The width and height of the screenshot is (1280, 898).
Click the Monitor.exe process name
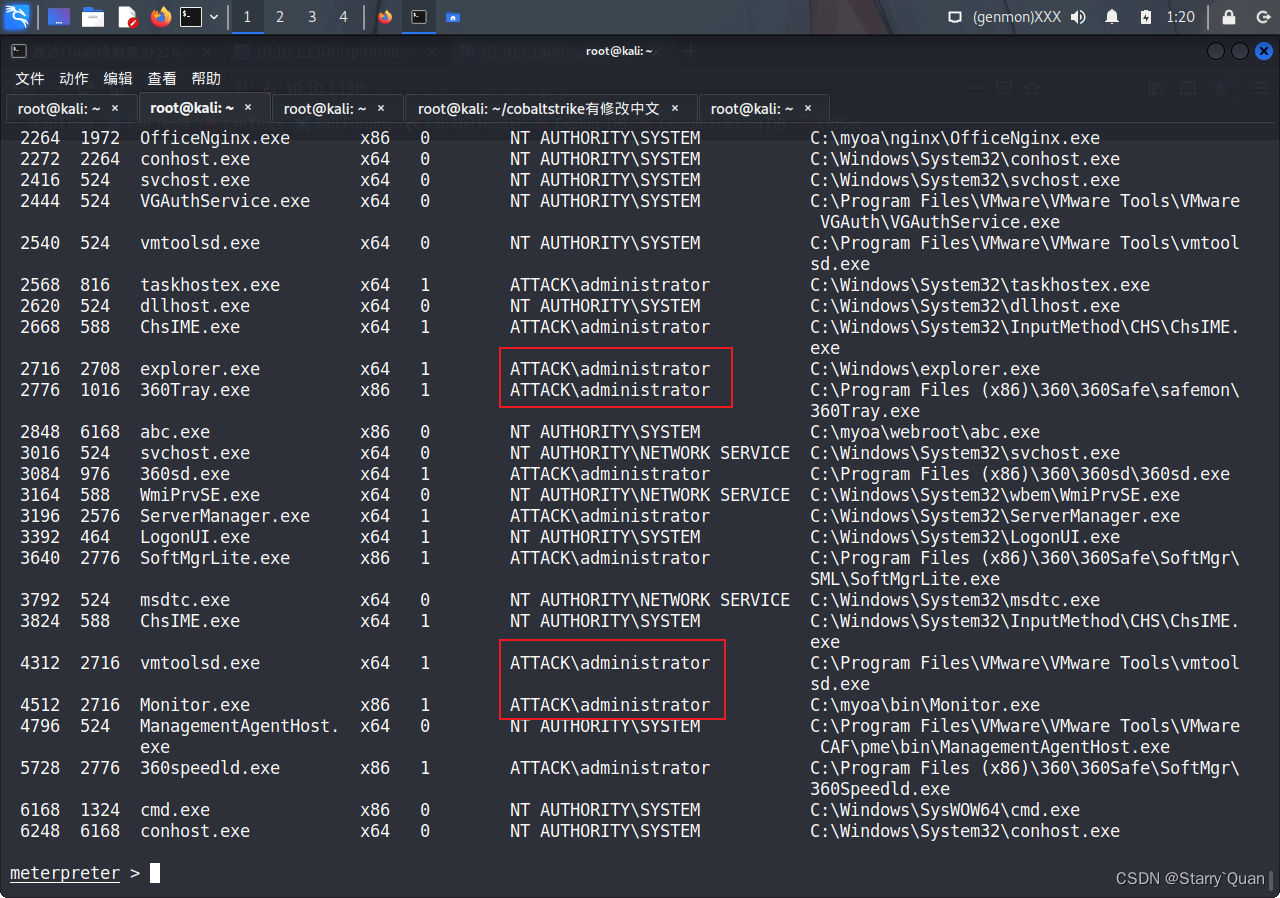[195, 705]
